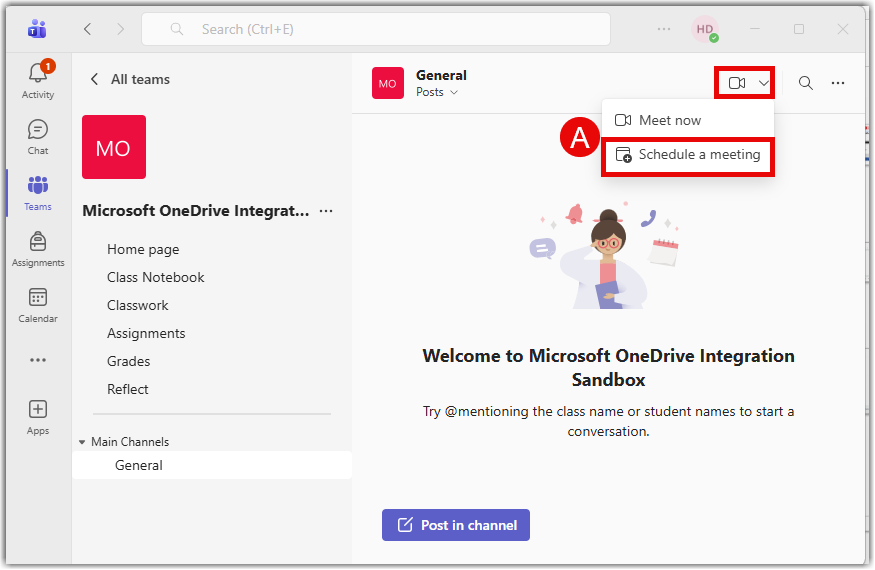Viewport: 875px width, 570px height.
Task: Select the Teams icon in the sidebar
Action: [x=38, y=193]
